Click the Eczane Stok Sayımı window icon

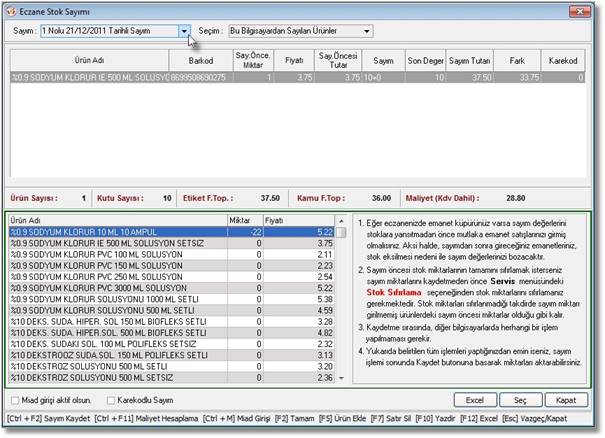tap(12, 10)
